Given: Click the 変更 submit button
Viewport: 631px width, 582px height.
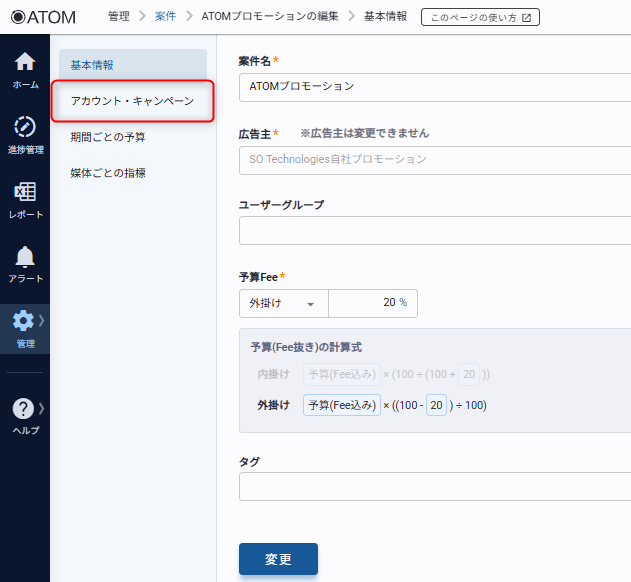Looking at the screenshot, I should click(278, 559).
